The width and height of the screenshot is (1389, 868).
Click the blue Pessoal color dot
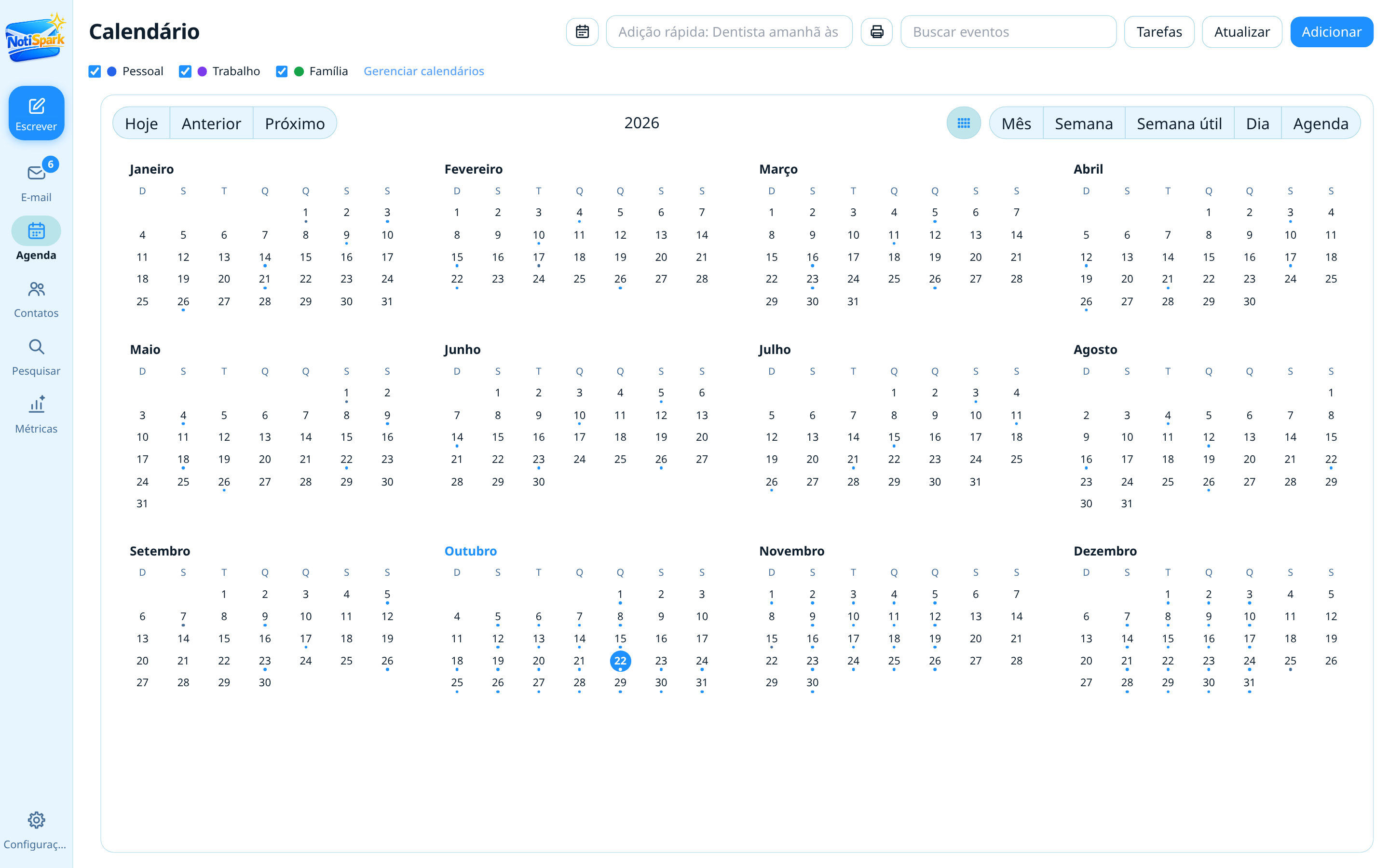(x=112, y=71)
